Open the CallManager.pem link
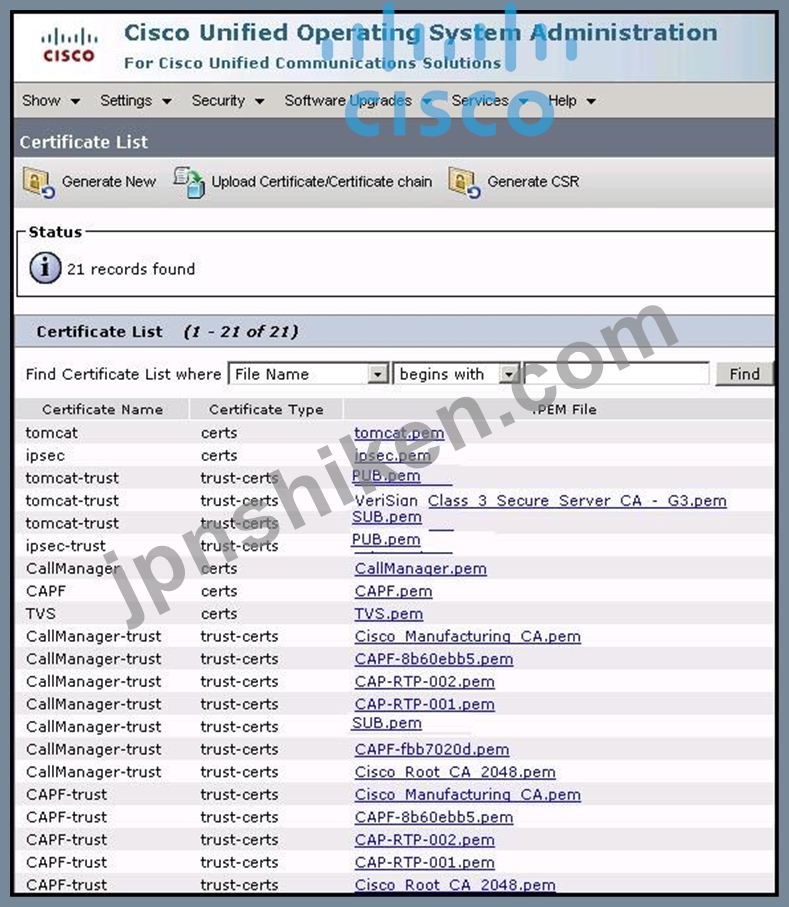The image size is (789, 907). point(421,569)
